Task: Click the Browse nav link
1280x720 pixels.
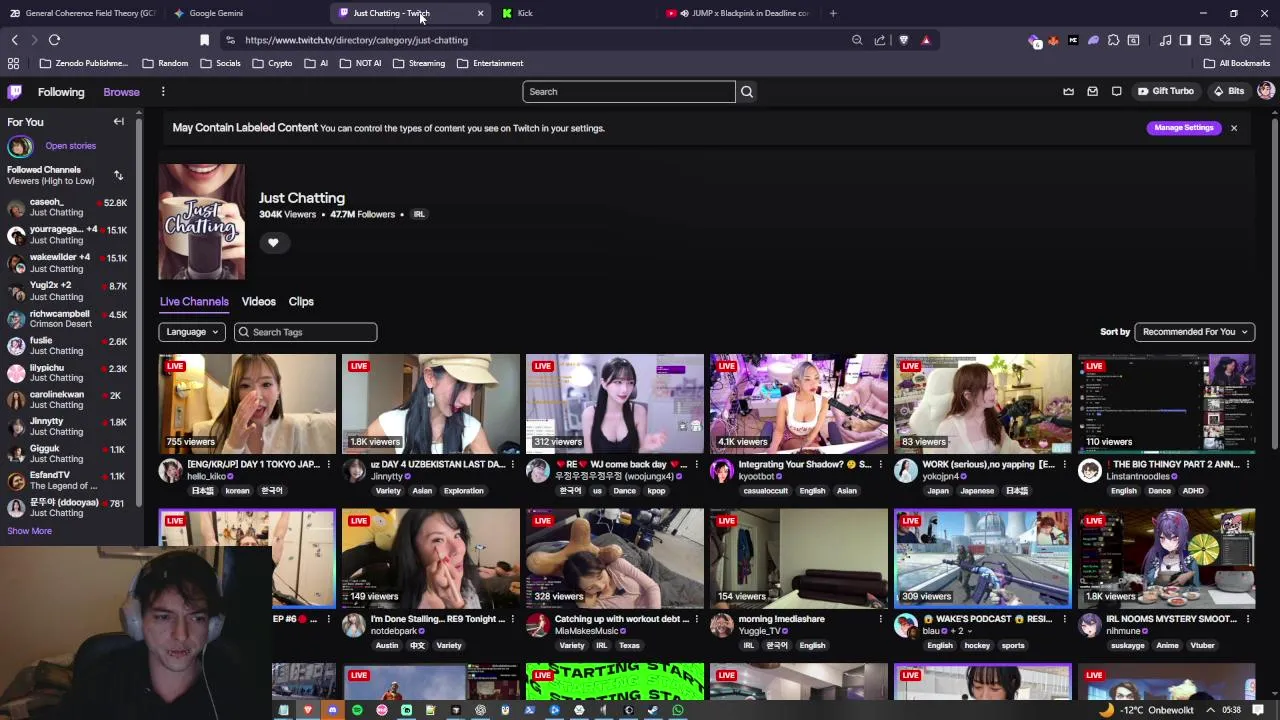Action: click(x=121, y=92)
